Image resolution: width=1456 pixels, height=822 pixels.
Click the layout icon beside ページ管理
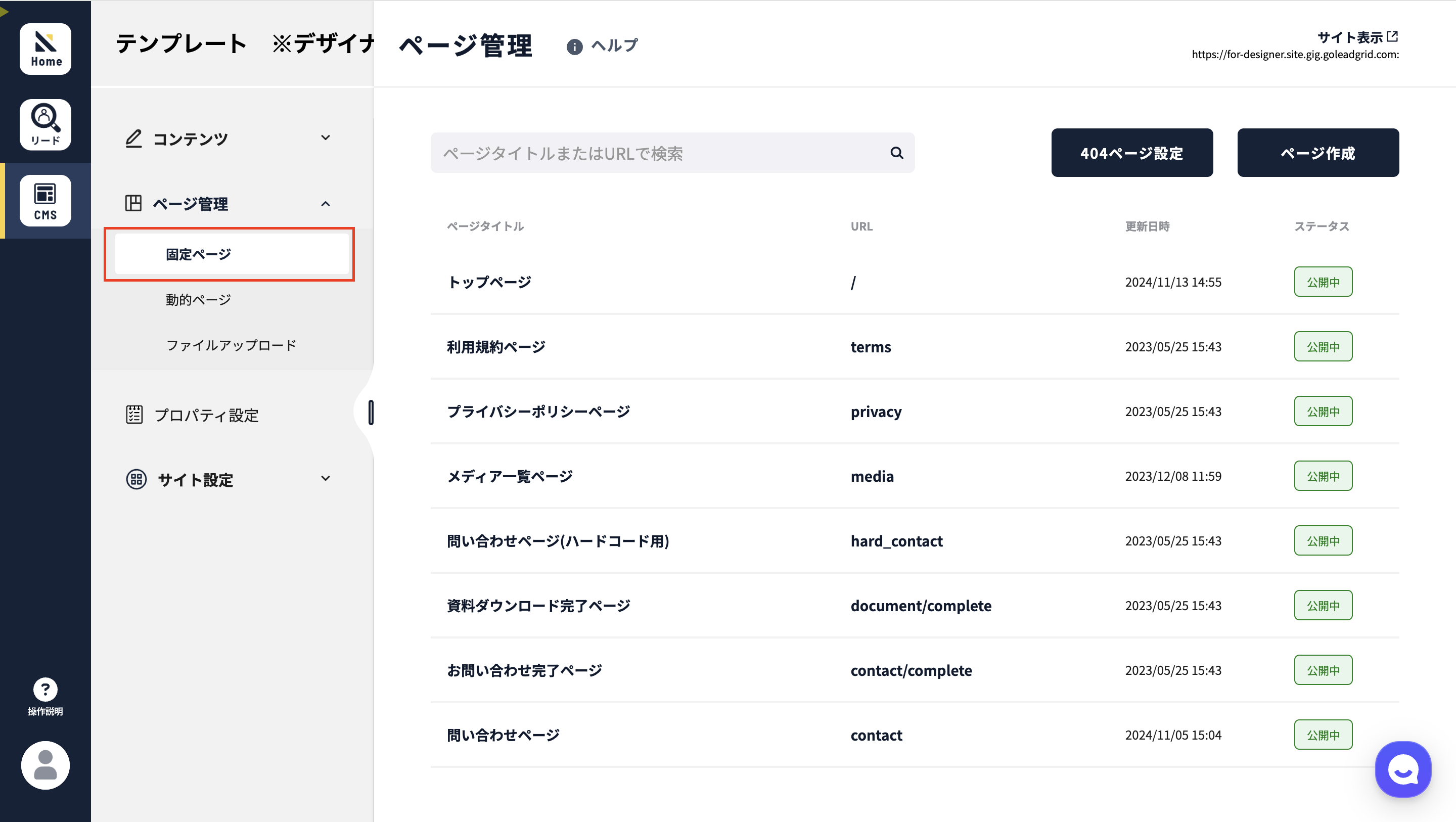[x=133, y=204]
